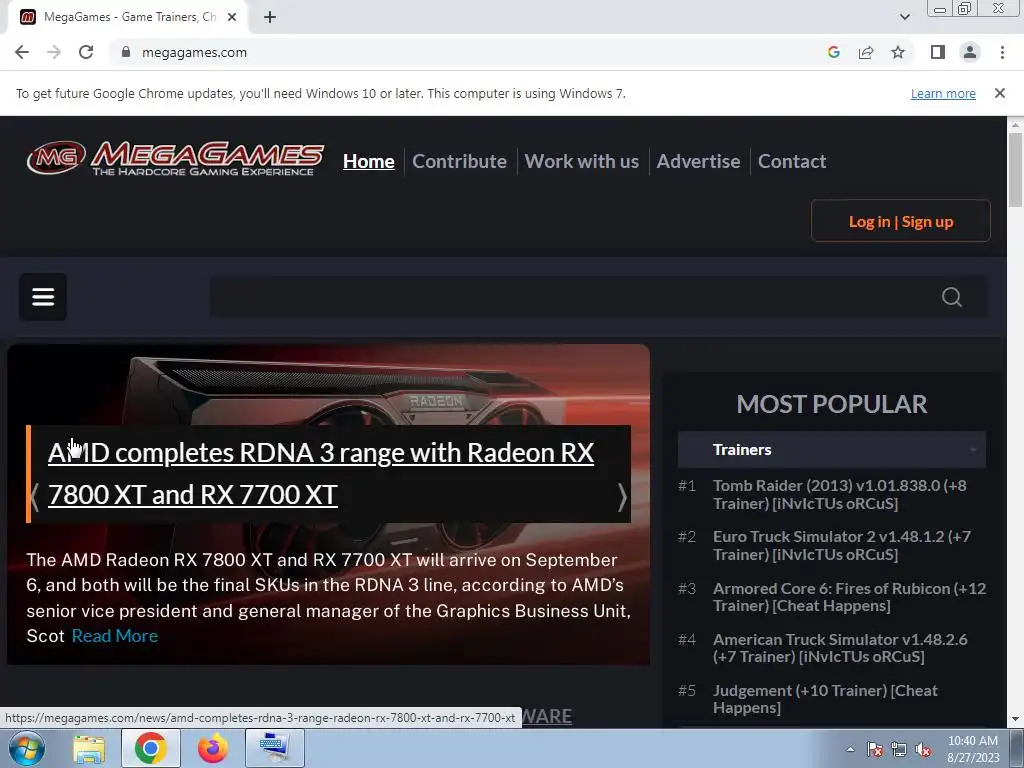Click the taskbar clock showing 10:40 AM

point(973,749)
